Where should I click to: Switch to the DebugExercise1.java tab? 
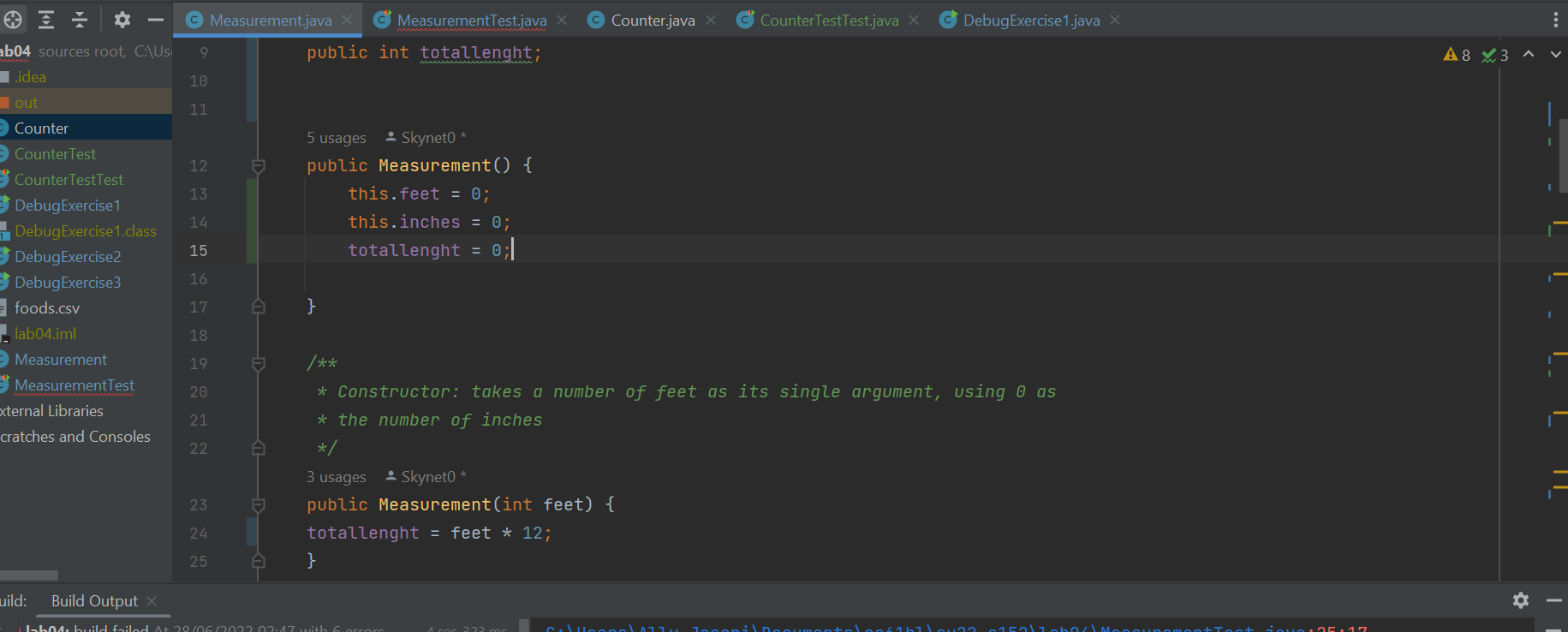[1030, 20]
